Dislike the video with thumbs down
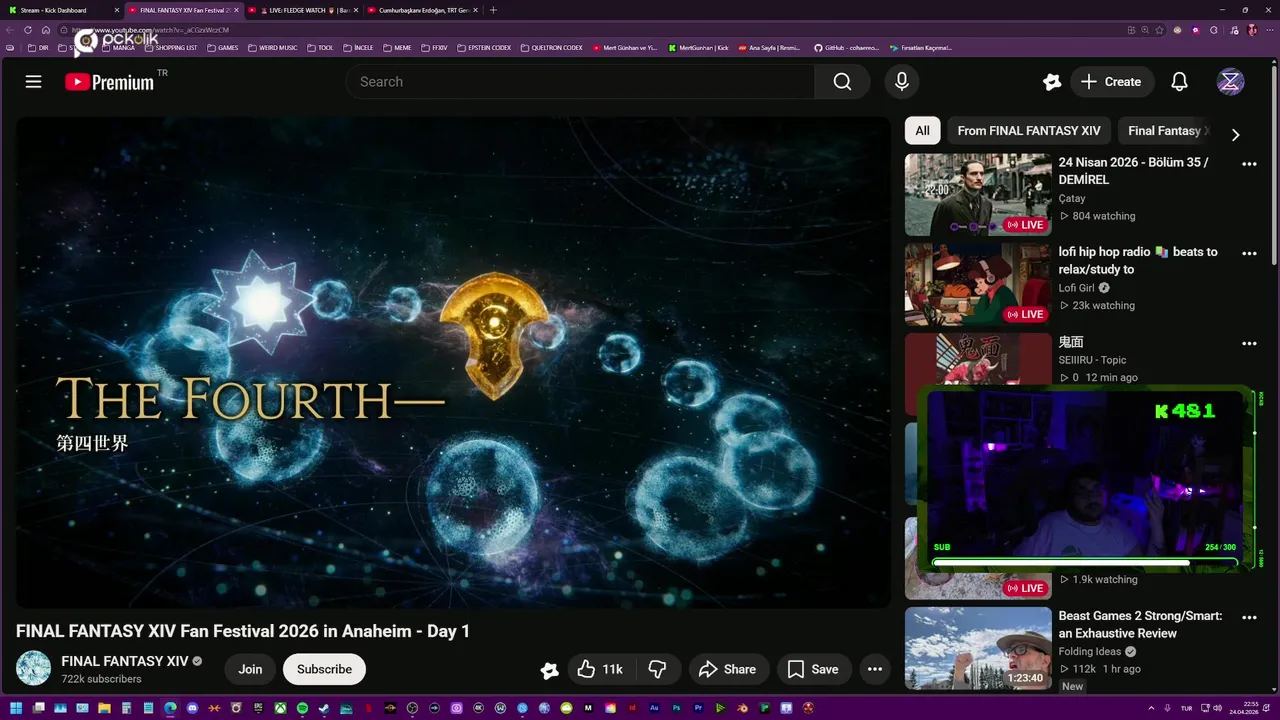 (658, 669)
